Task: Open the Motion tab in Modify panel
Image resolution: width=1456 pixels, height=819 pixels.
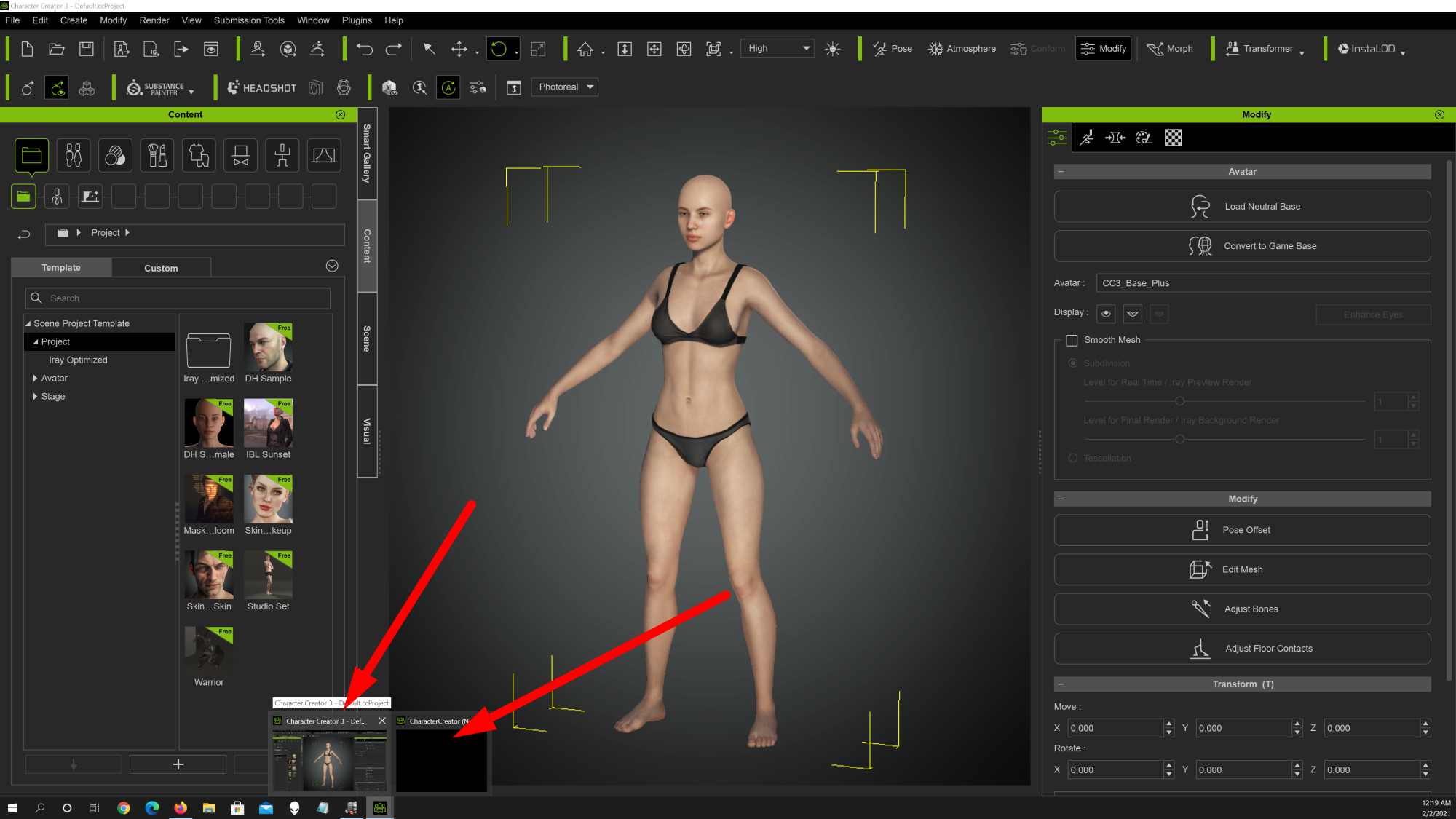Action: [1086, 138]
